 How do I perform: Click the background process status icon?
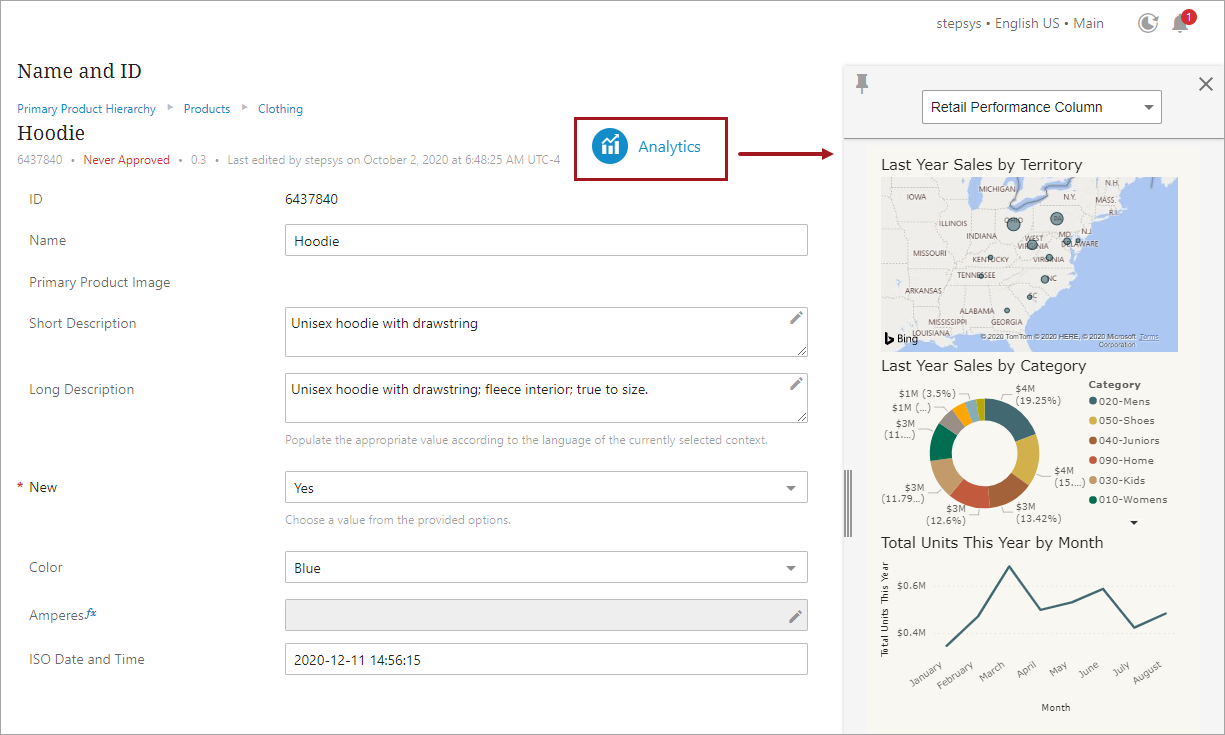pyautogui.click(x=1148, y=23)
